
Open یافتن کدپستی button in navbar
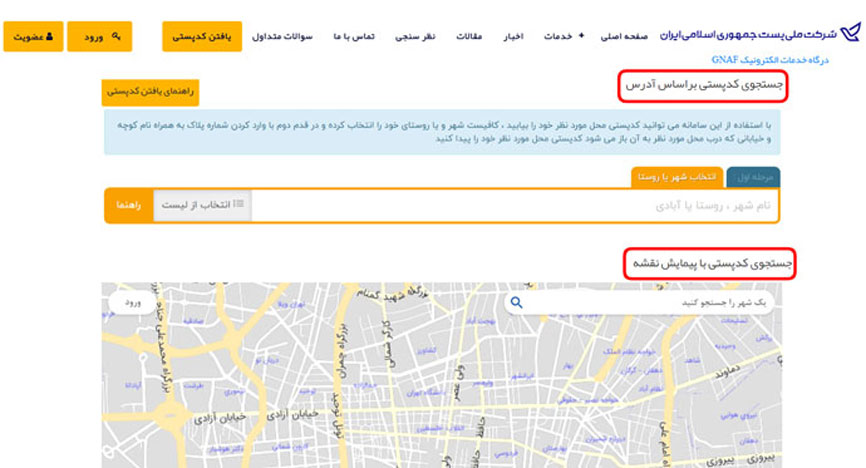pos(202,36)
